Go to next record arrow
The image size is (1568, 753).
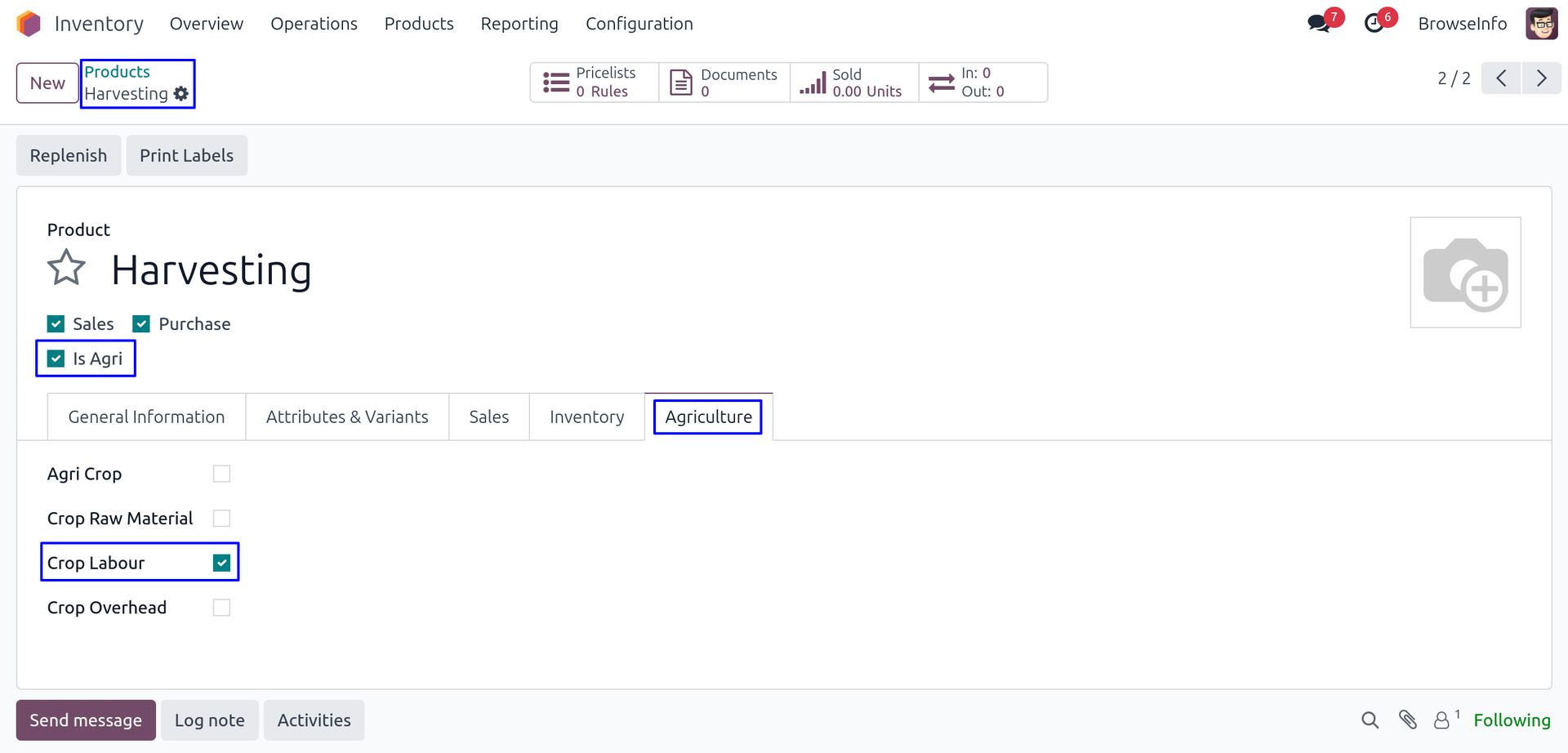1541,78
